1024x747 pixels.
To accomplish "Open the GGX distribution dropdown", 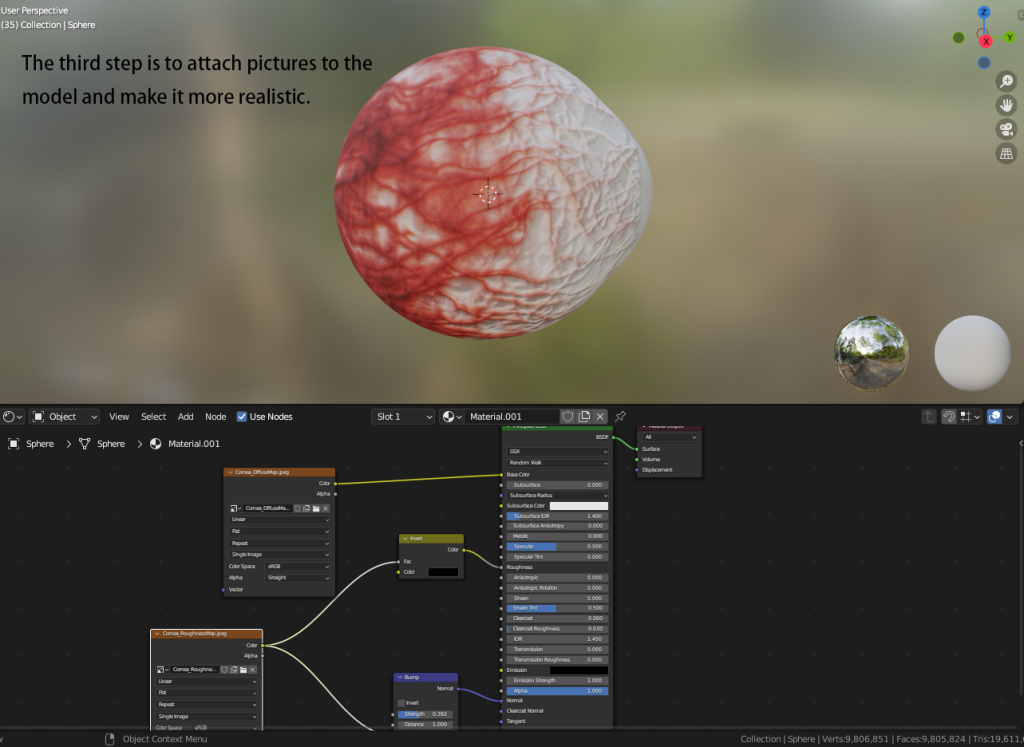I will pyautogui.click(x=558, y=451).
